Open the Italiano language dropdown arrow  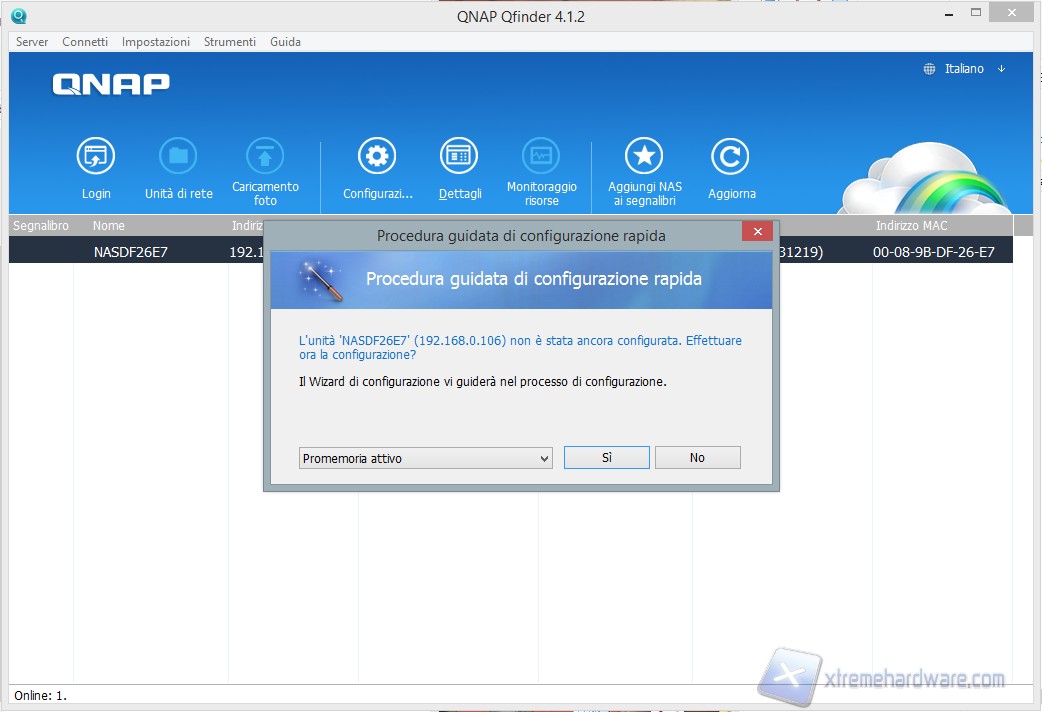click(x=1001, y=69)
